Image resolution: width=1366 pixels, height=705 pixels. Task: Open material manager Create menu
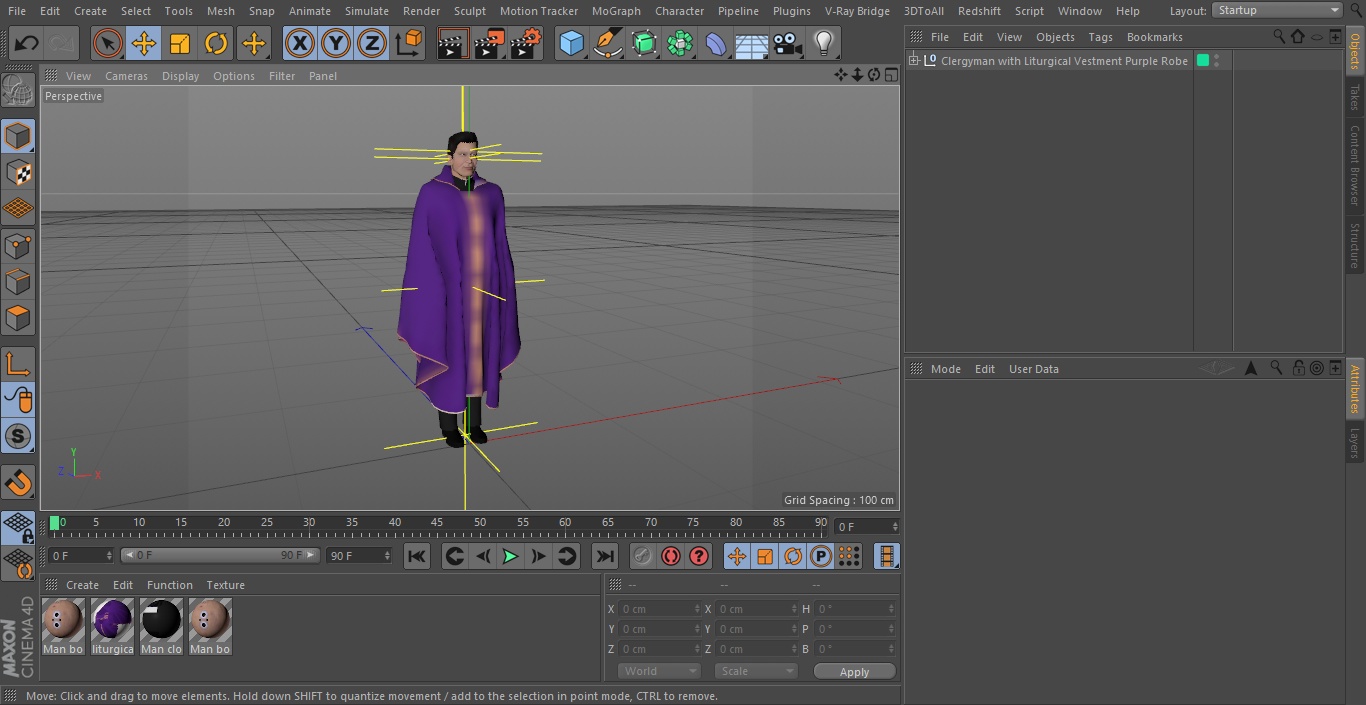82,585
